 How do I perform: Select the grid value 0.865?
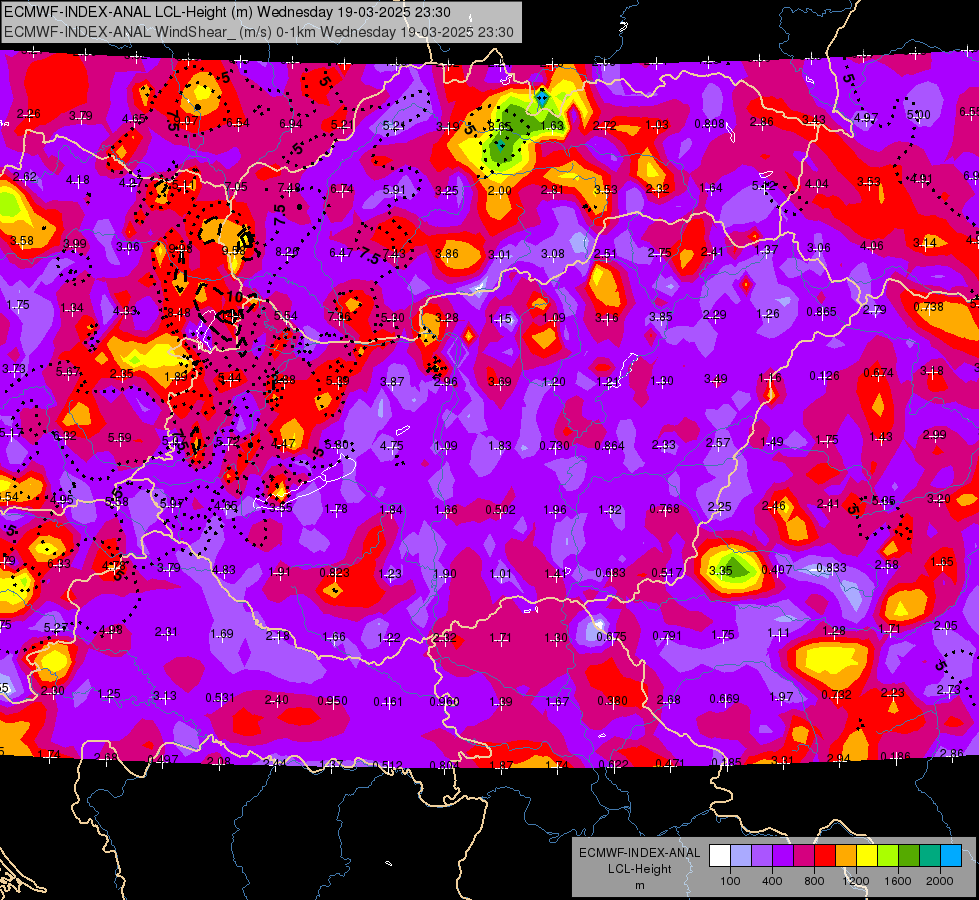821,311
